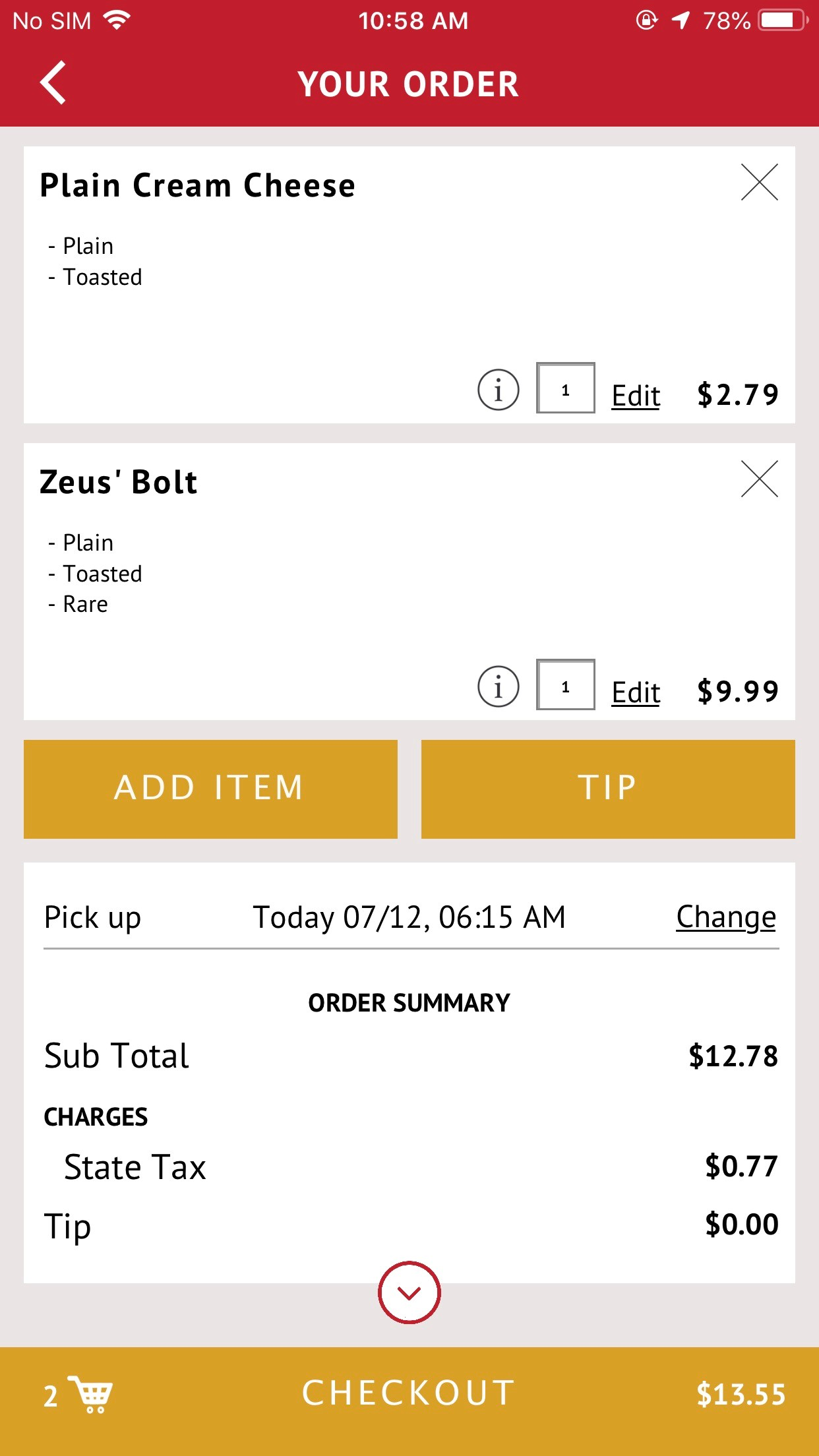Viewport: 819px width, 1456px height.
Task: Expand order summary with red chevron
Action: pos(409,1292)
